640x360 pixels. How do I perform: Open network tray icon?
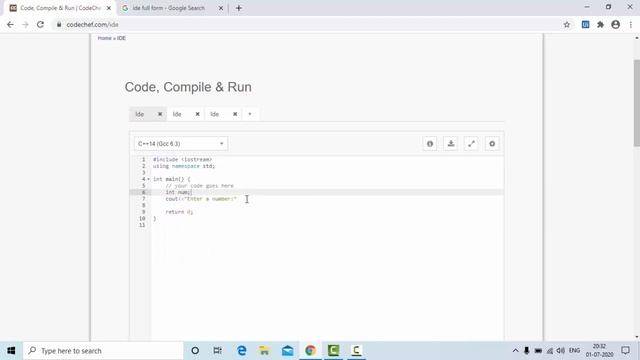[x=549, y=351]
